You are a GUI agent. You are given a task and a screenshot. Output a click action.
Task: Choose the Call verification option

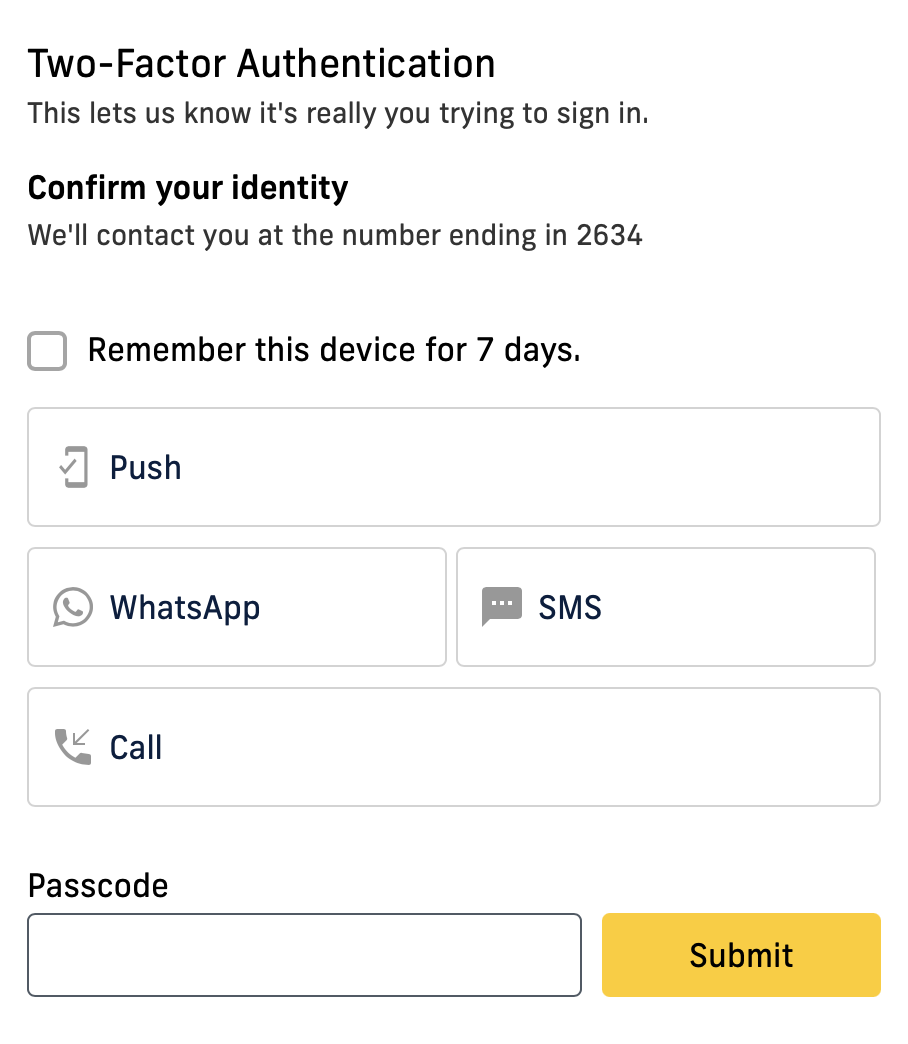coord(453,746)
